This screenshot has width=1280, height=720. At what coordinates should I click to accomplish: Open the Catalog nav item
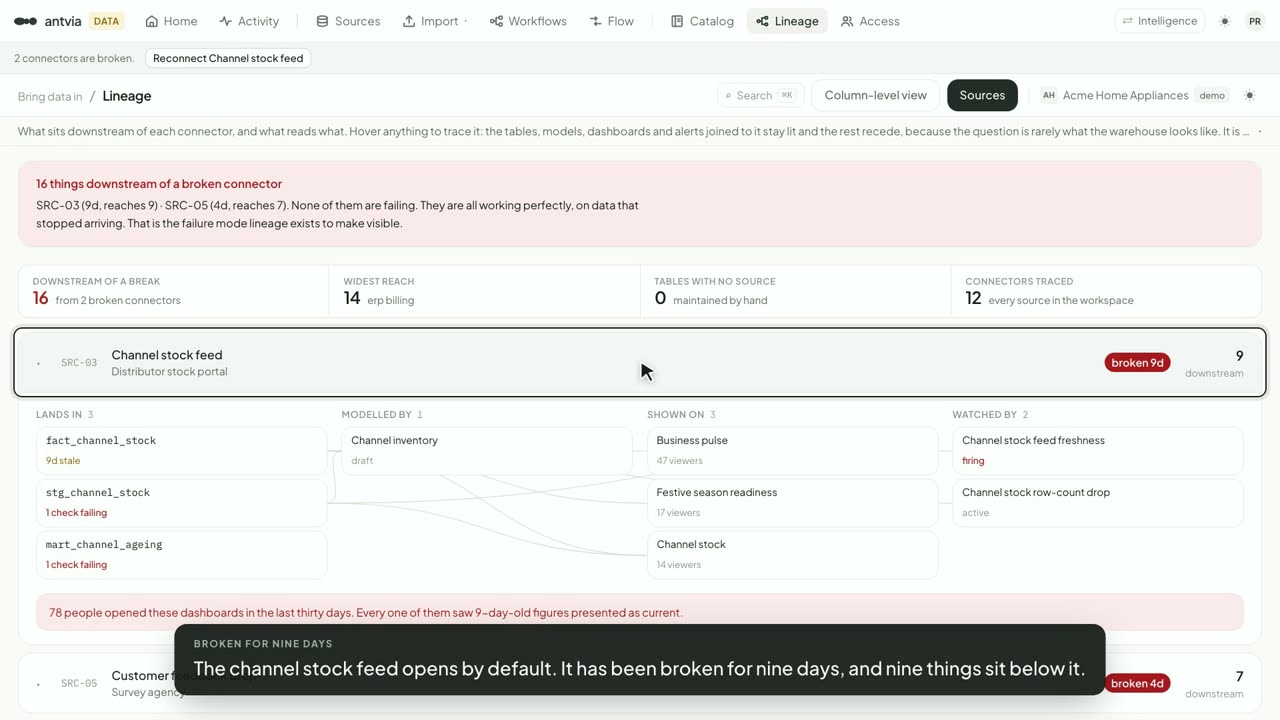click(x=702, y=21)
